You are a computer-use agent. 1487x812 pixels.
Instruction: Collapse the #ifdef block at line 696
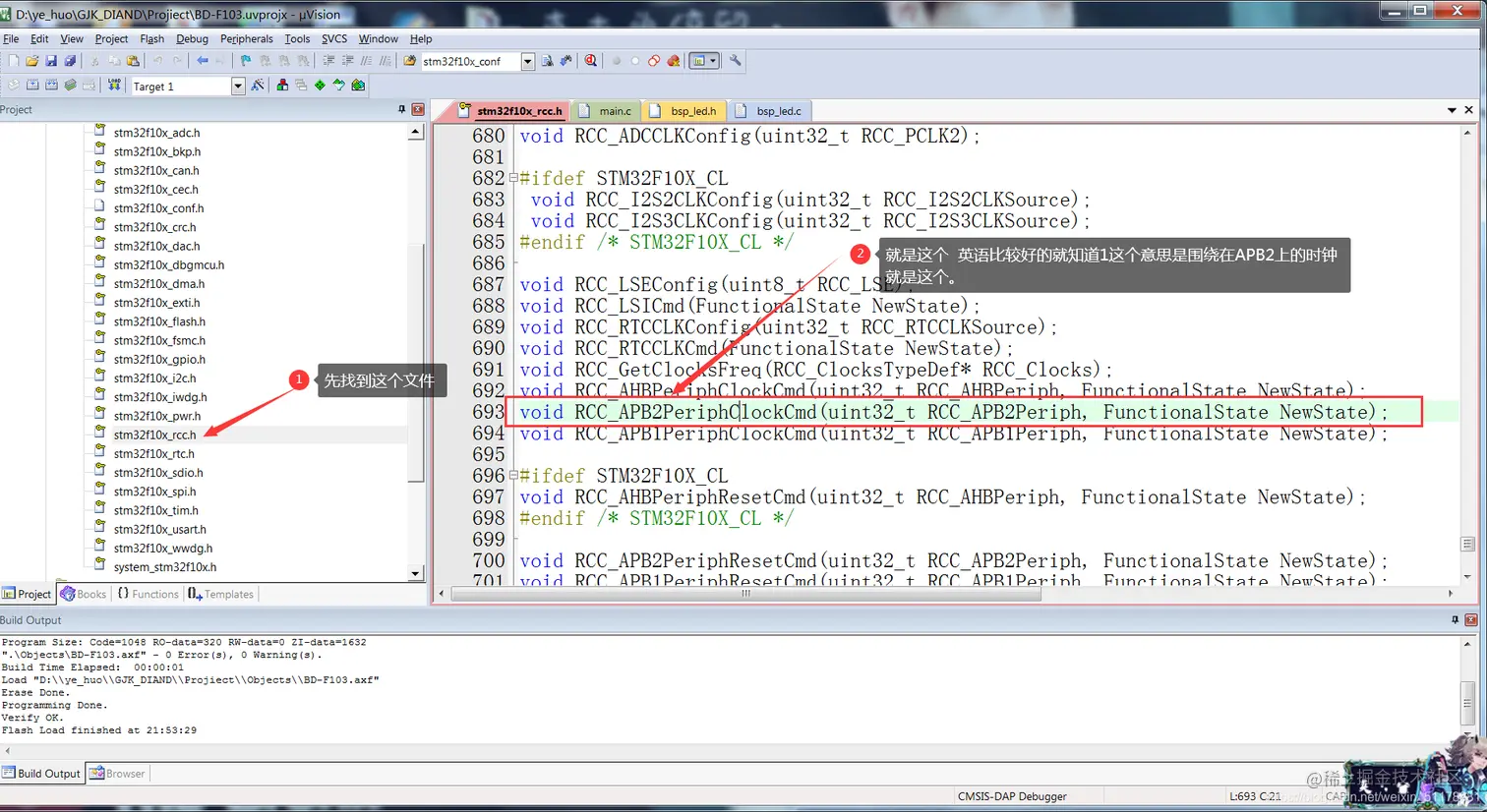(513, 475)
